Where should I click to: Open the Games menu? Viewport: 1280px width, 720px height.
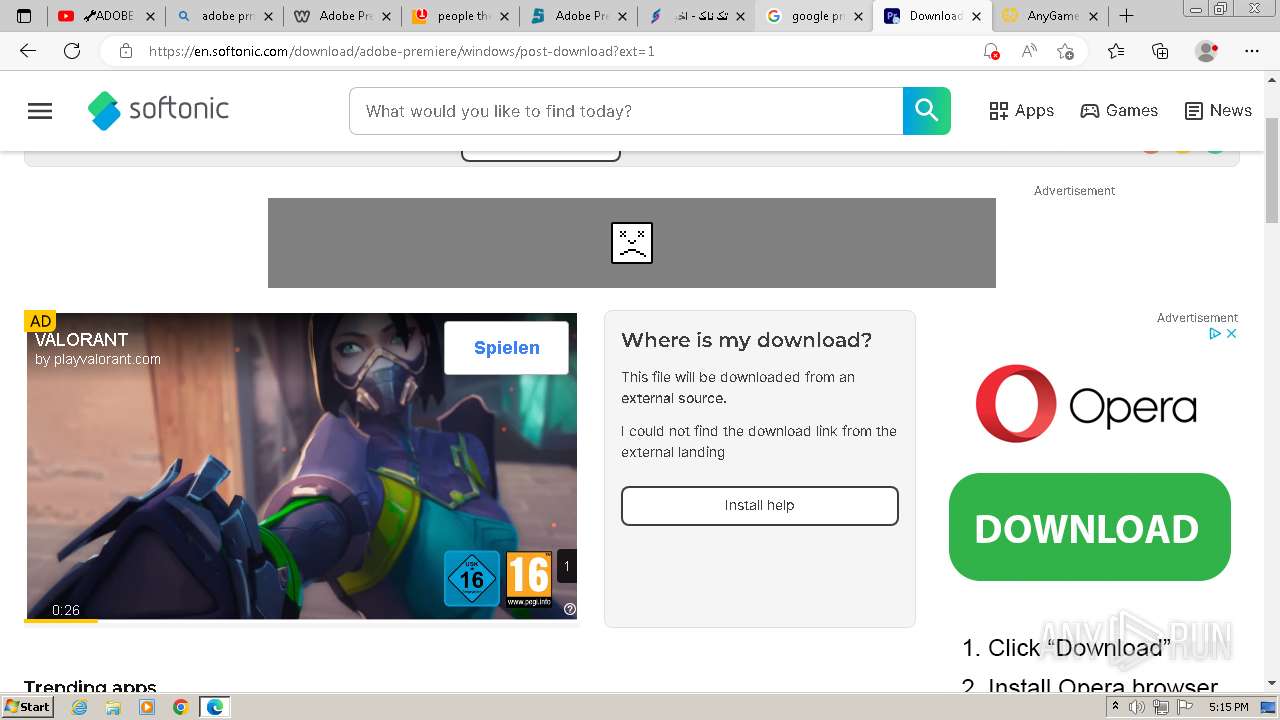click(1119, 111)
